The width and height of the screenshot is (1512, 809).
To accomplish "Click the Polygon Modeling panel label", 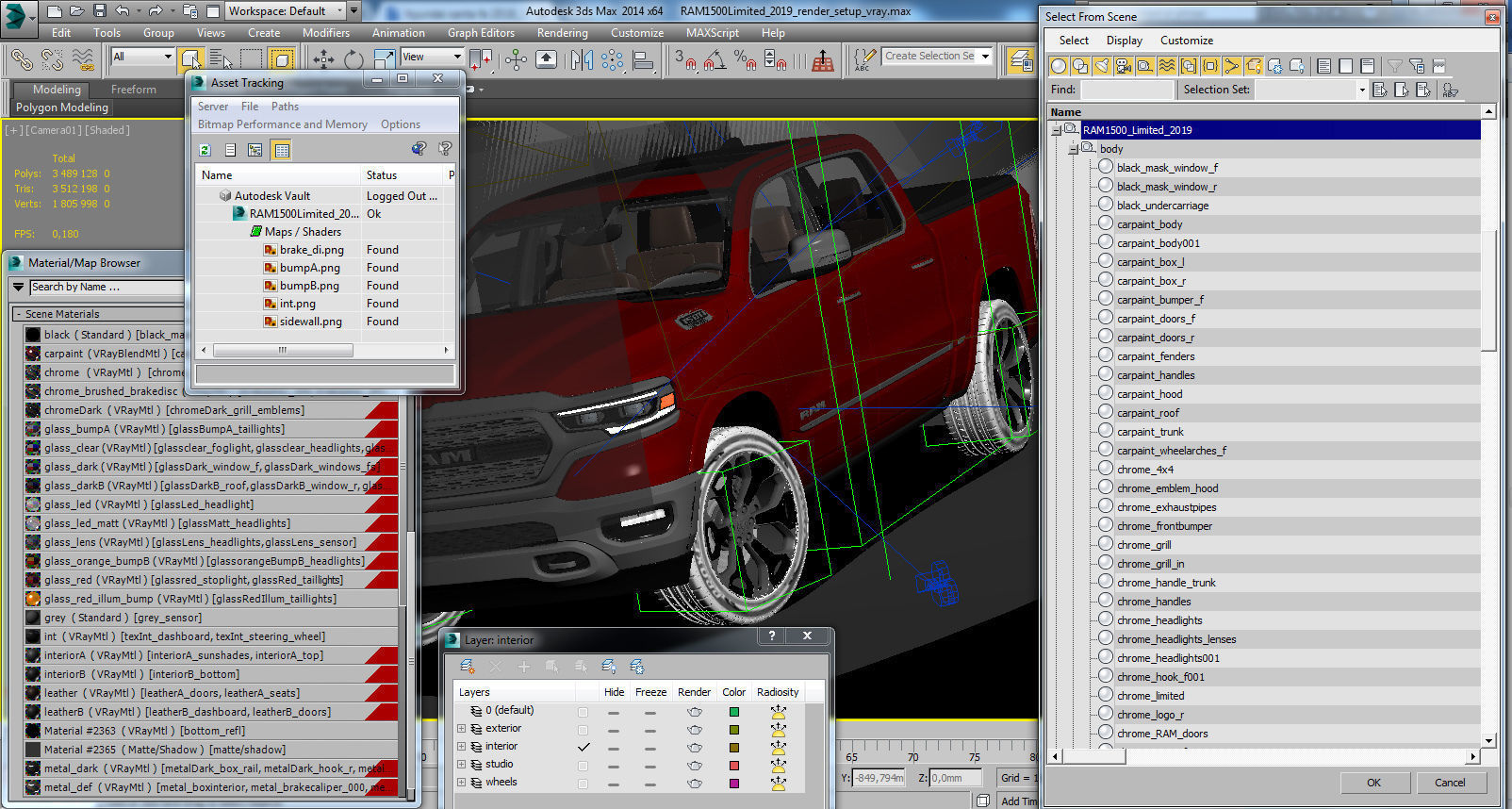I will click(62, 107).
